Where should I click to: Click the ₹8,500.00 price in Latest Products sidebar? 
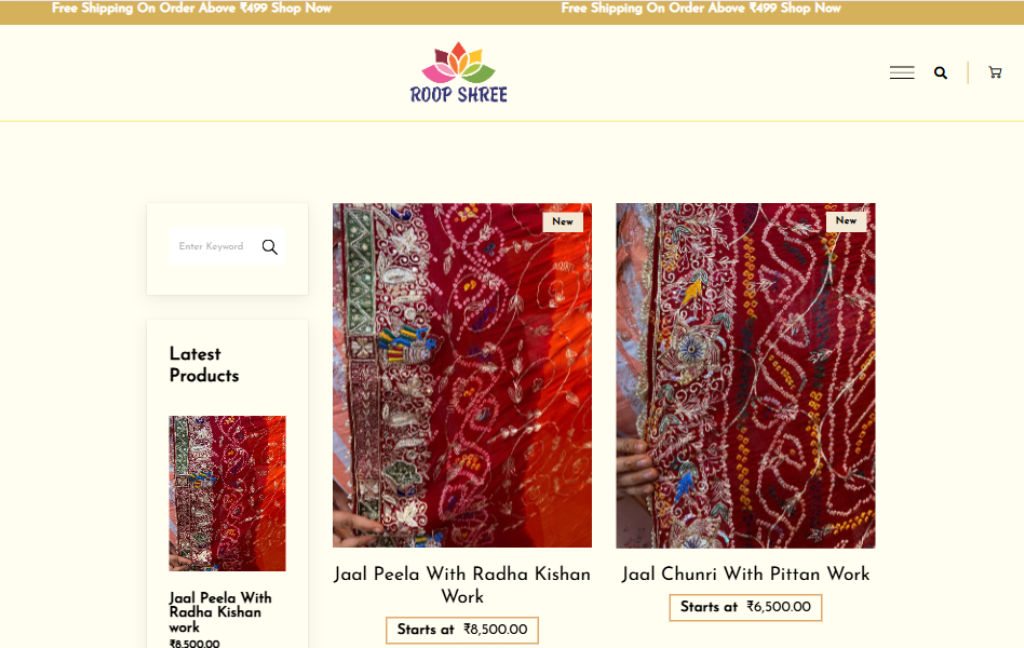(x=195, y=643)
